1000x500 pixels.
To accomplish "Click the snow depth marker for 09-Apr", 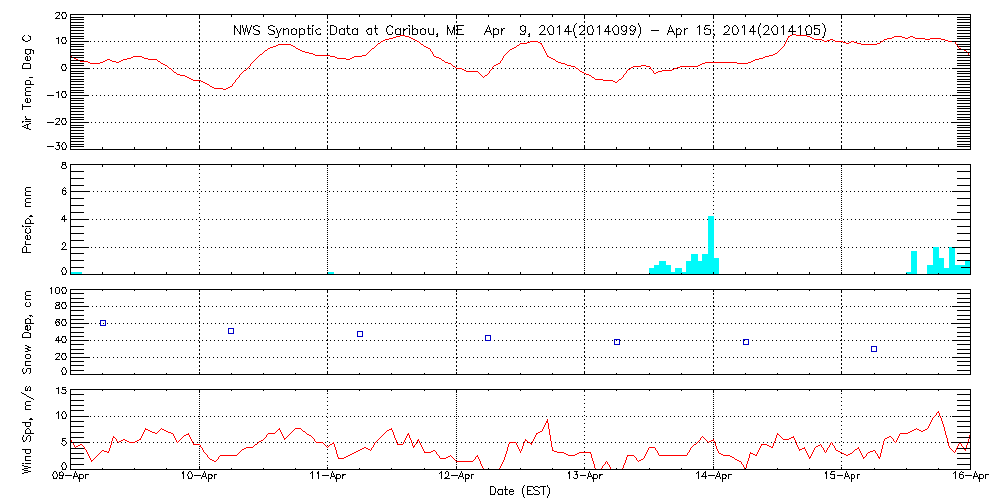I will pos(103,323).
